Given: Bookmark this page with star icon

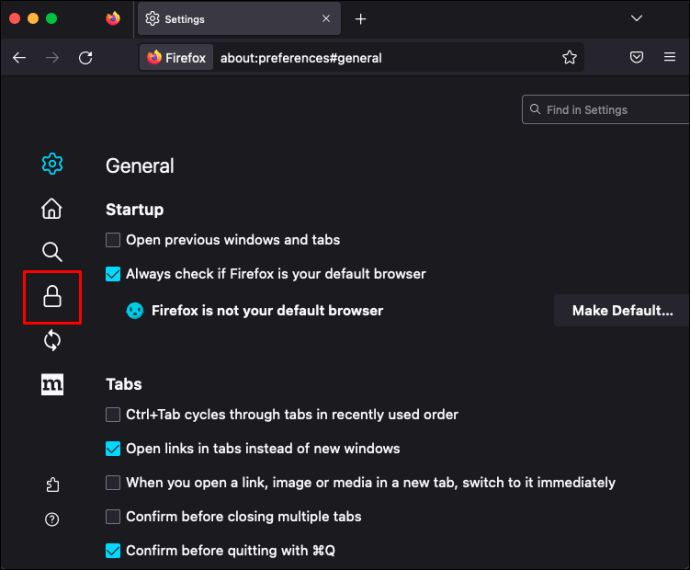Looking at the screenshot, I should point(569,58).
